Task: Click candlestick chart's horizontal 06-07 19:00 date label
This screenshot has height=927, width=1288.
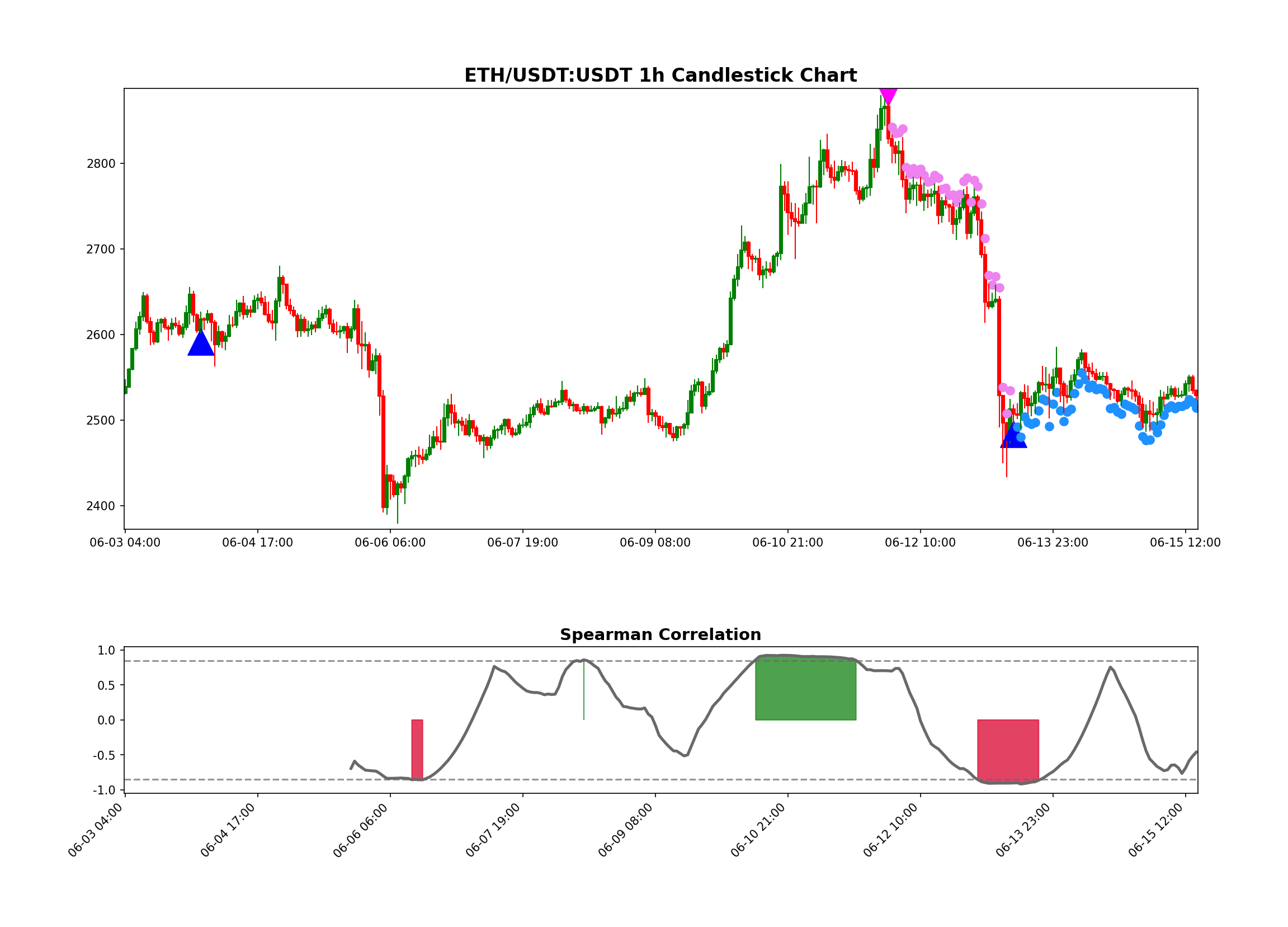Action: point(522,543)
